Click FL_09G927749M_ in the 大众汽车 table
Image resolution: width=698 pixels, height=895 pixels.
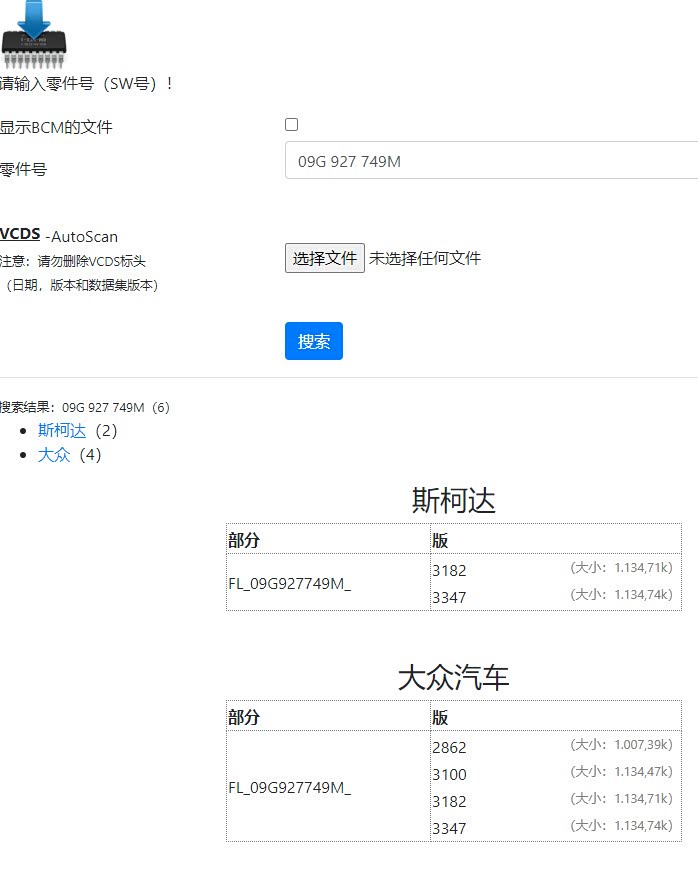click(x=289, y=788)
